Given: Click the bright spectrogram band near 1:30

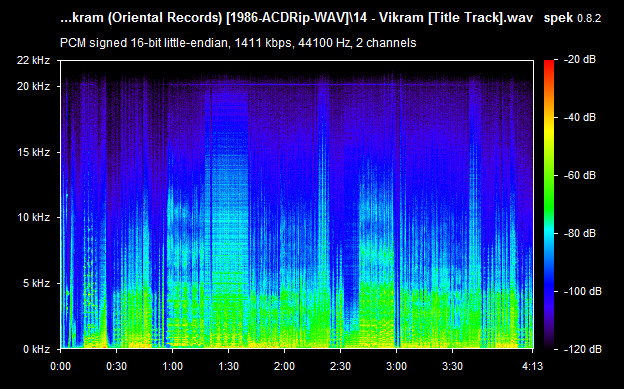Looking at the screenshot, I should pos(228,199).
